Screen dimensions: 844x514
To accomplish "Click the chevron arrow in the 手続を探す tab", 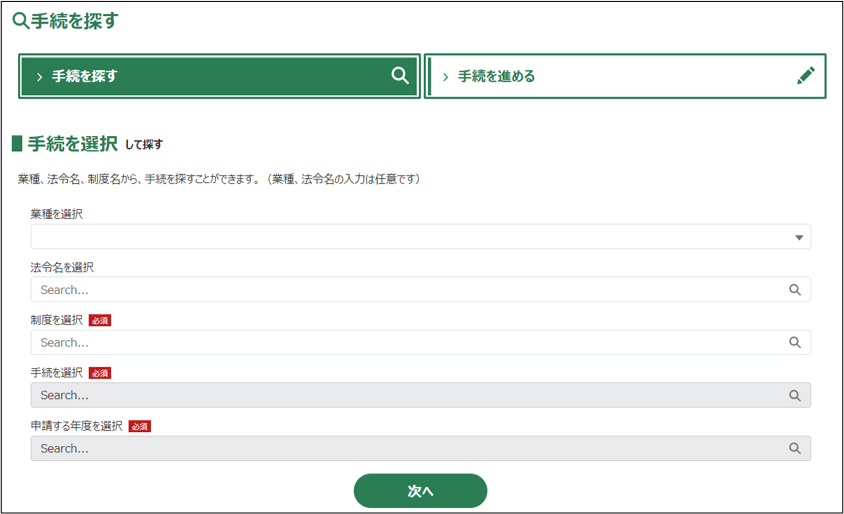I will click(x=39, y=77).
